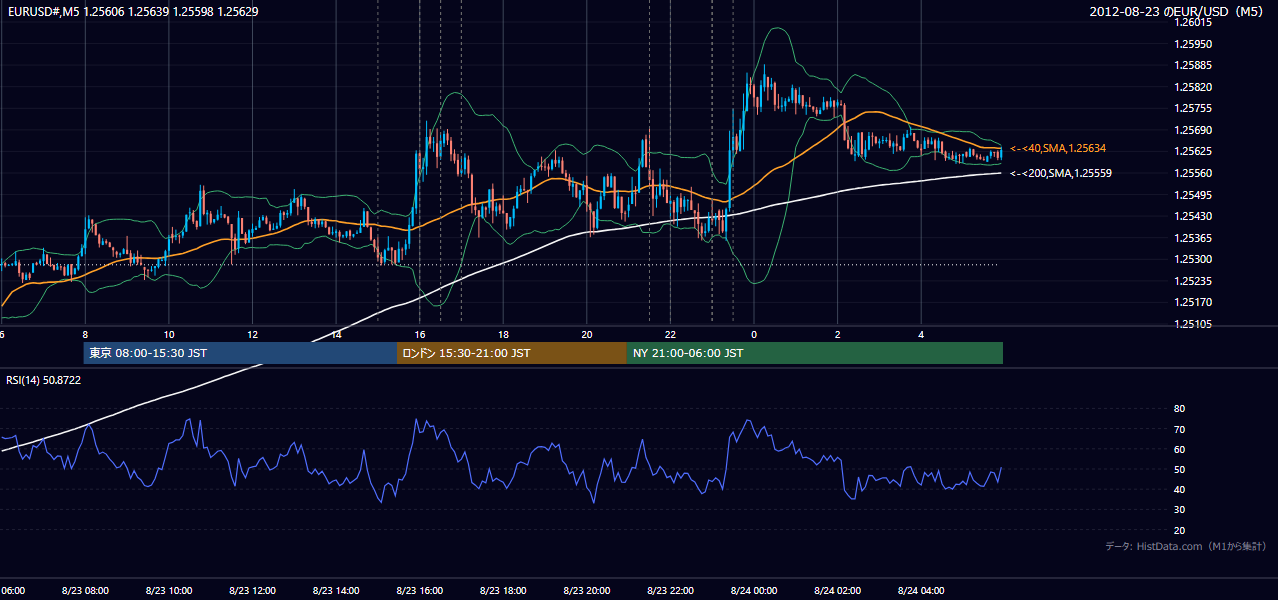
Task: Click the 8/23 10:00 time axis label
Action: coord(168,591)
